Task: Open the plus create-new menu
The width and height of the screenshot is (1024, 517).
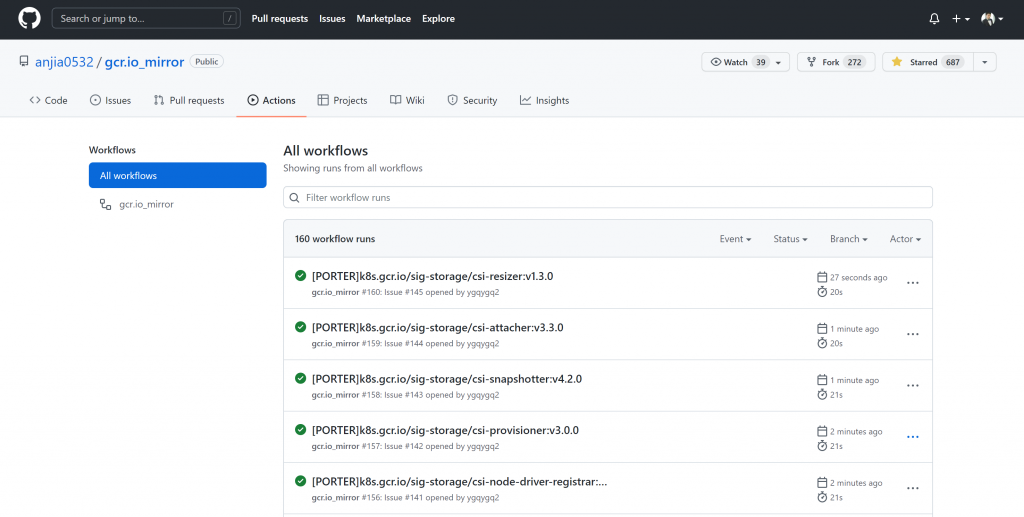Action: [x=960, y=19]
